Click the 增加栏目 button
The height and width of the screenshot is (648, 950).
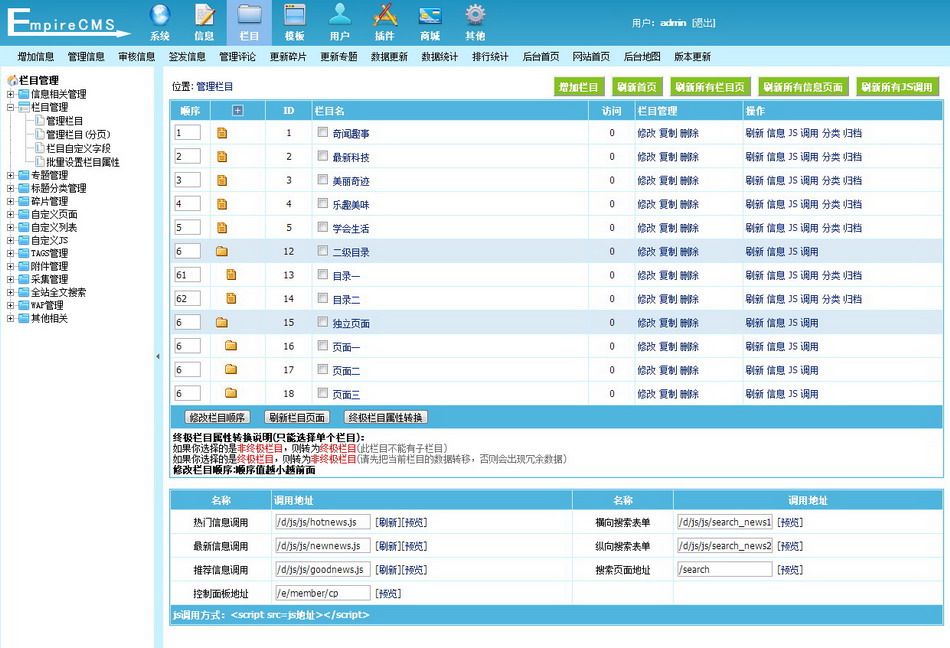579,87
